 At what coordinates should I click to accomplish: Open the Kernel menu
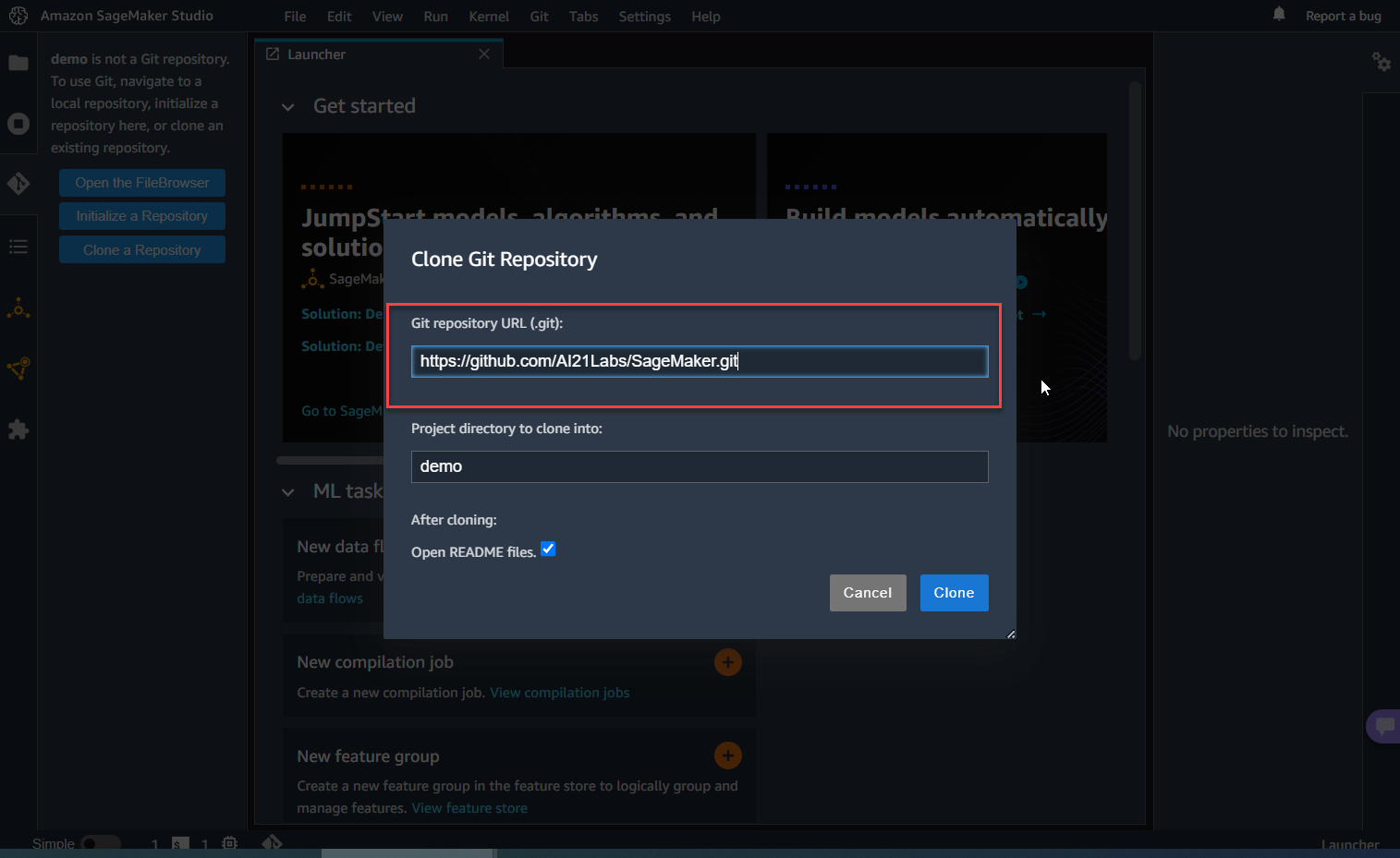click(489, 17)
